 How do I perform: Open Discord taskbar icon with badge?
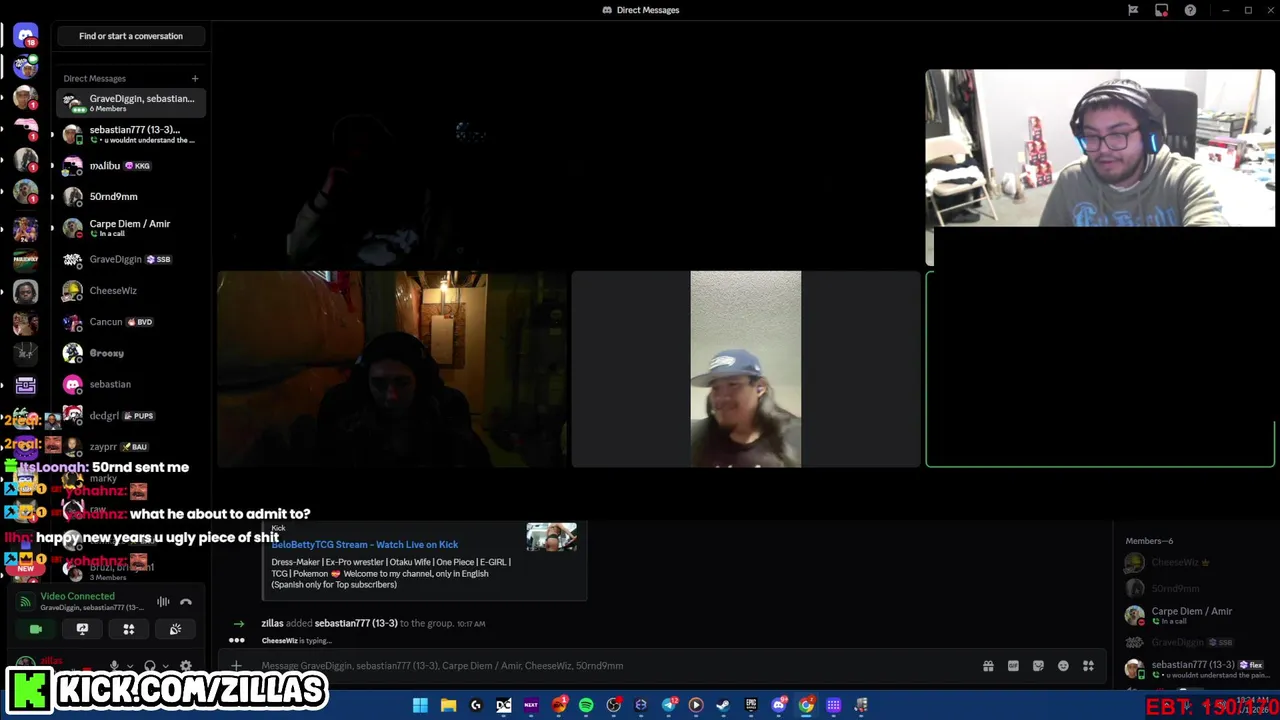[x=779, y=705]
